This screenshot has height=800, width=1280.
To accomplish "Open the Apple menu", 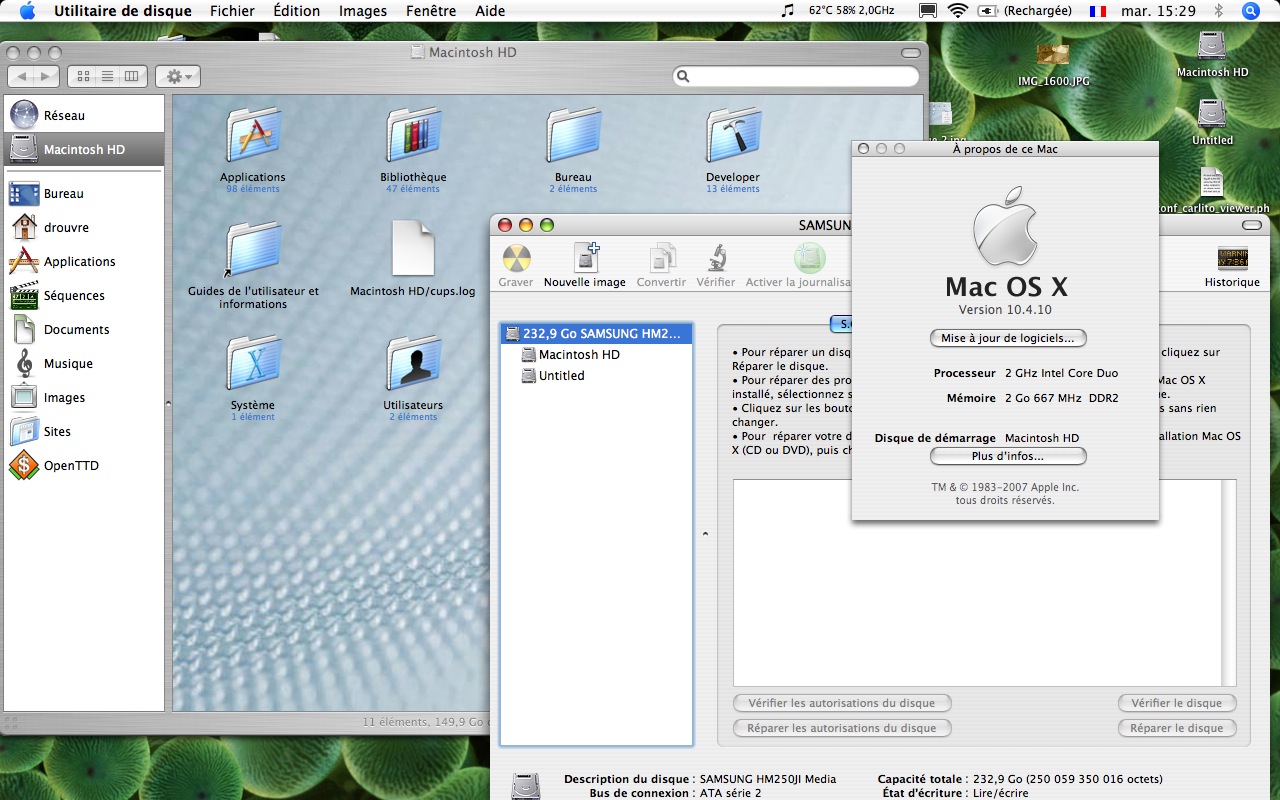I will (27, 11).
